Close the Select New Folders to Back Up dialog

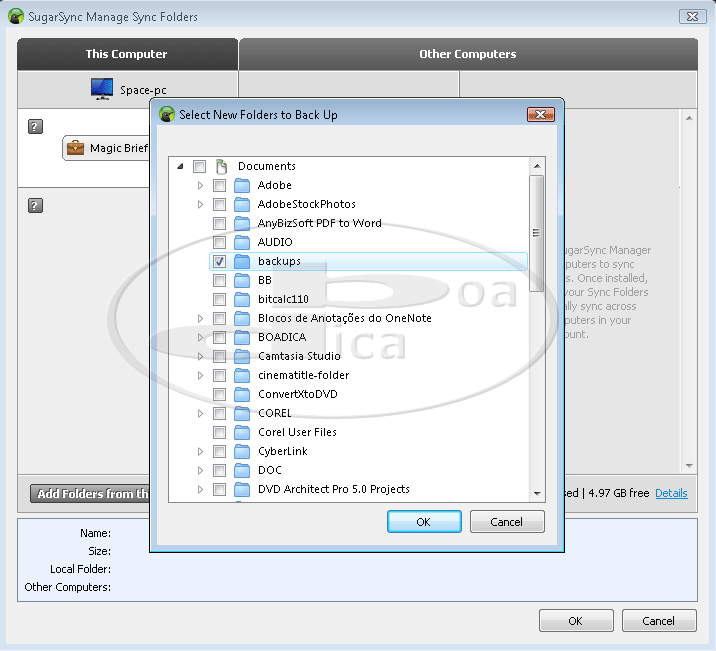point(541,115)
